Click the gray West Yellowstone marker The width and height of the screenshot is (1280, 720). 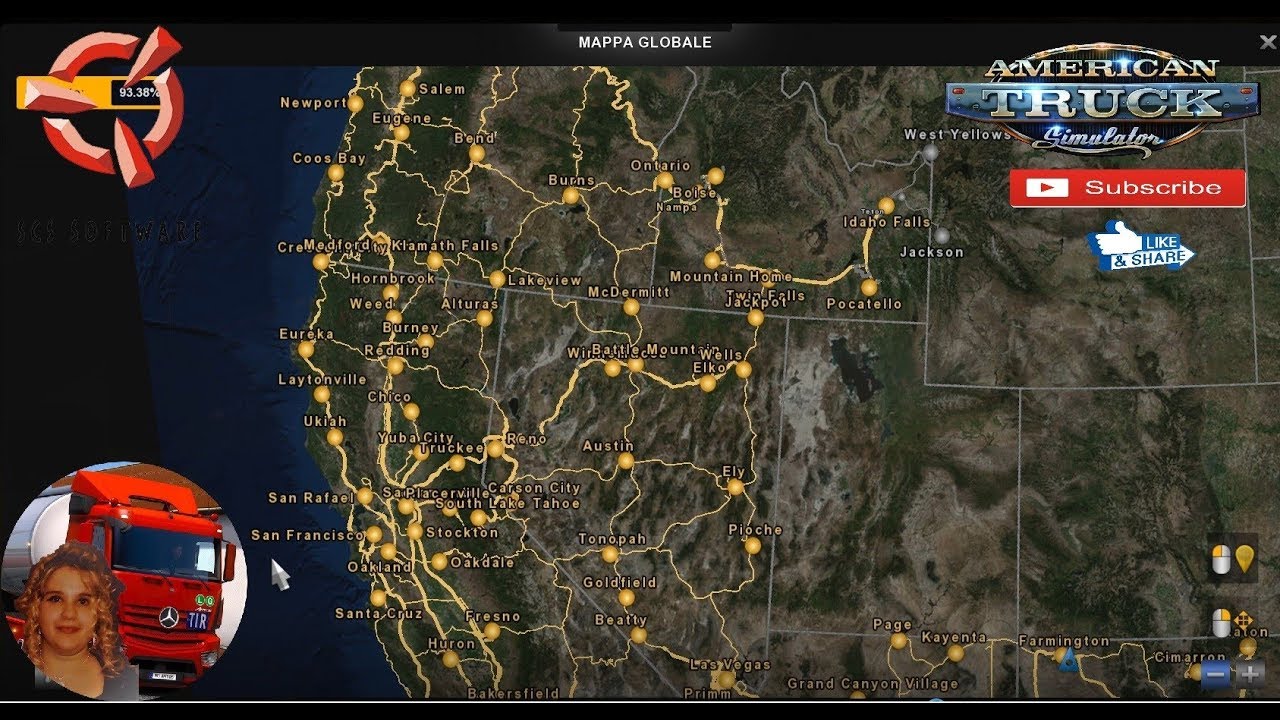point(931,152)
